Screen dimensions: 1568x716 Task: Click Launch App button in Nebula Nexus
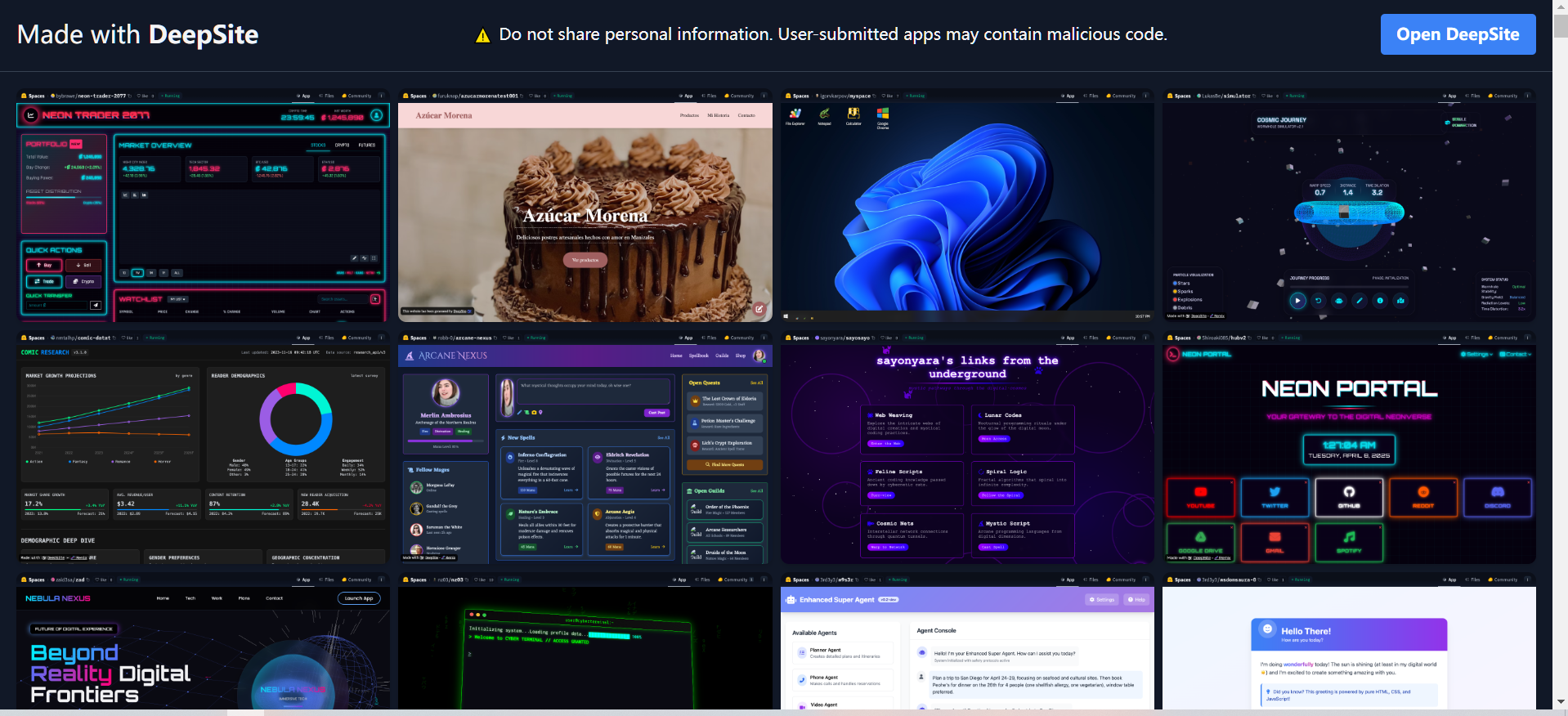point(359,598)
